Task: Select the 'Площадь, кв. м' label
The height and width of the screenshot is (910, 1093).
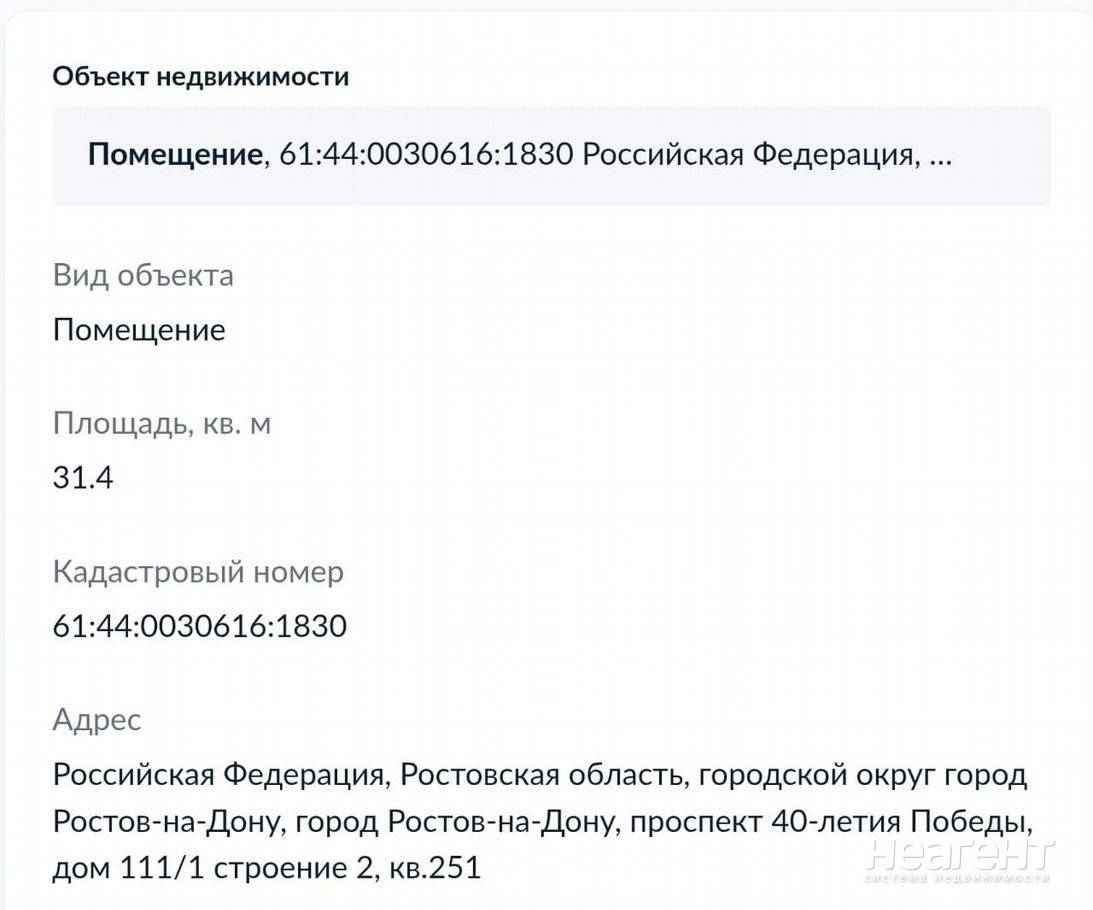Action: (162, 424)
